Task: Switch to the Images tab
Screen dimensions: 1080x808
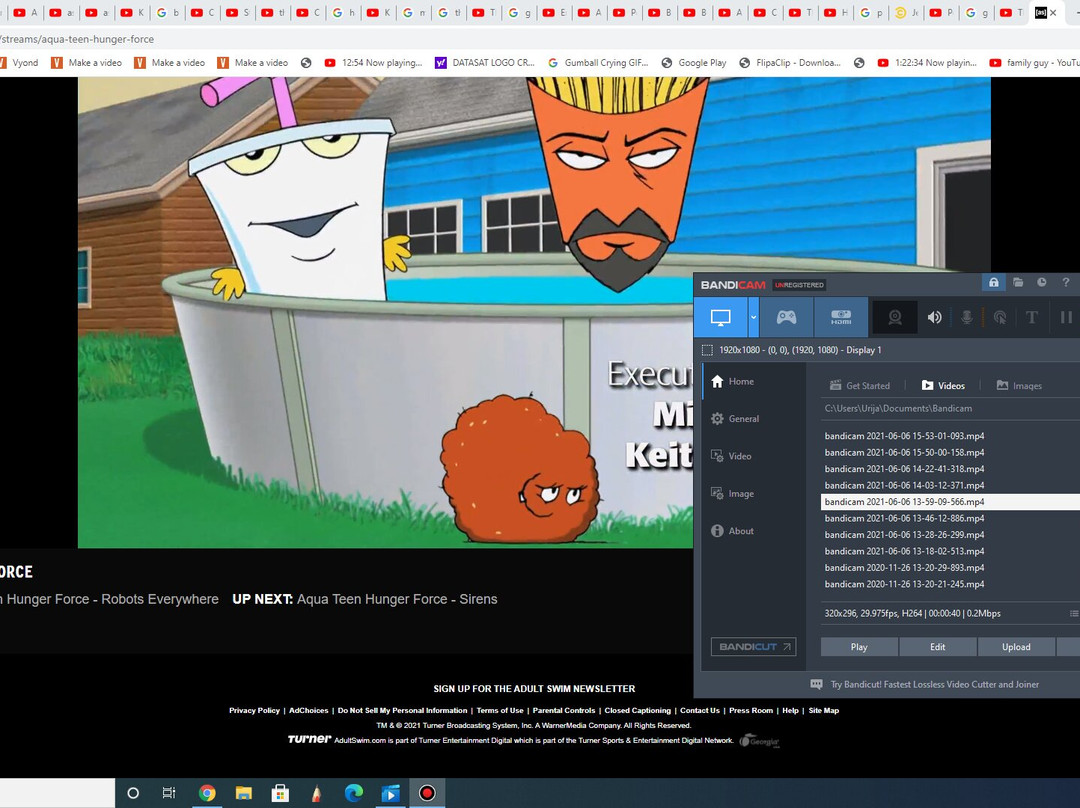Action: [1018, 385]
